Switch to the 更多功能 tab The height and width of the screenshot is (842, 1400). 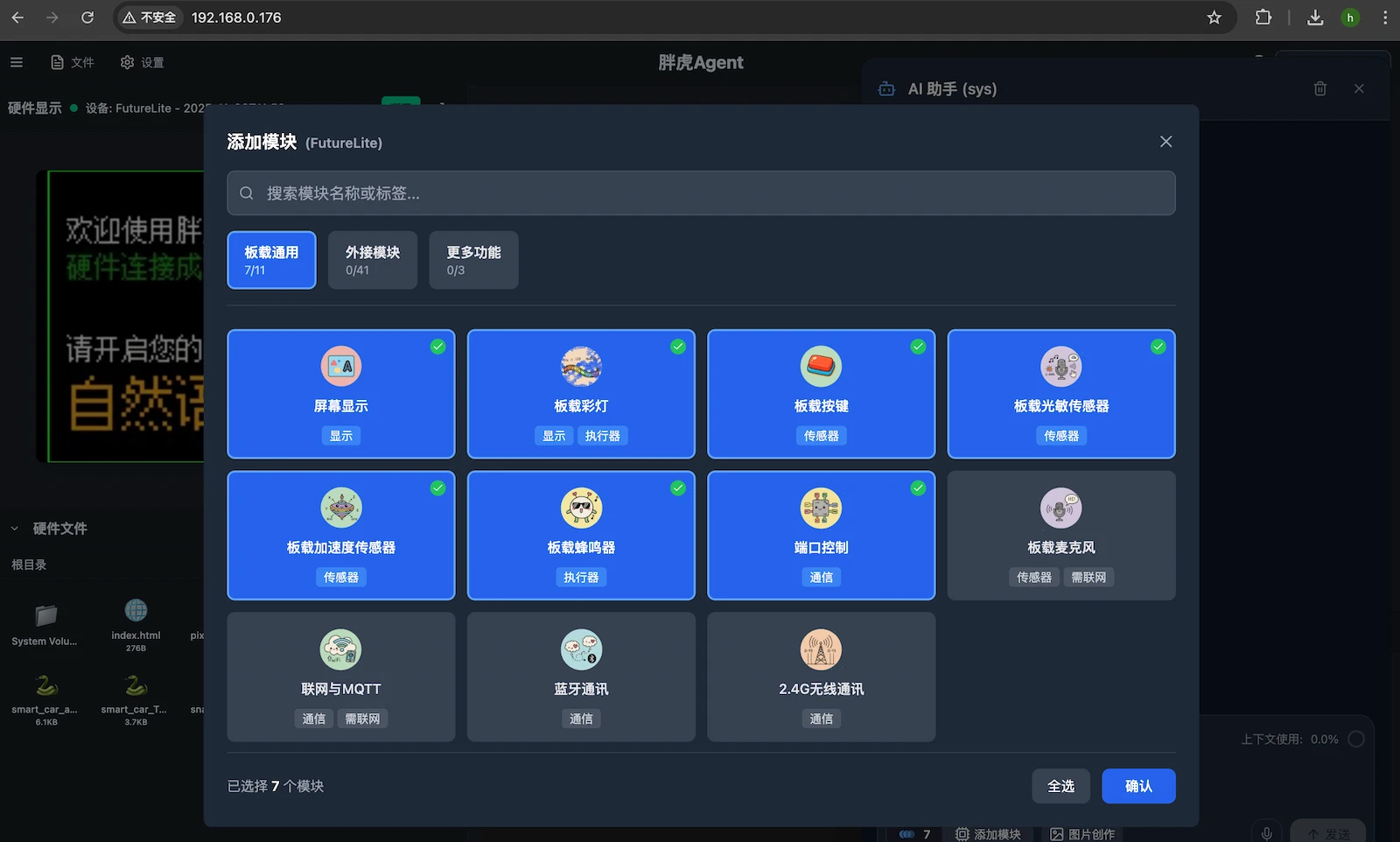pos(472,260)
